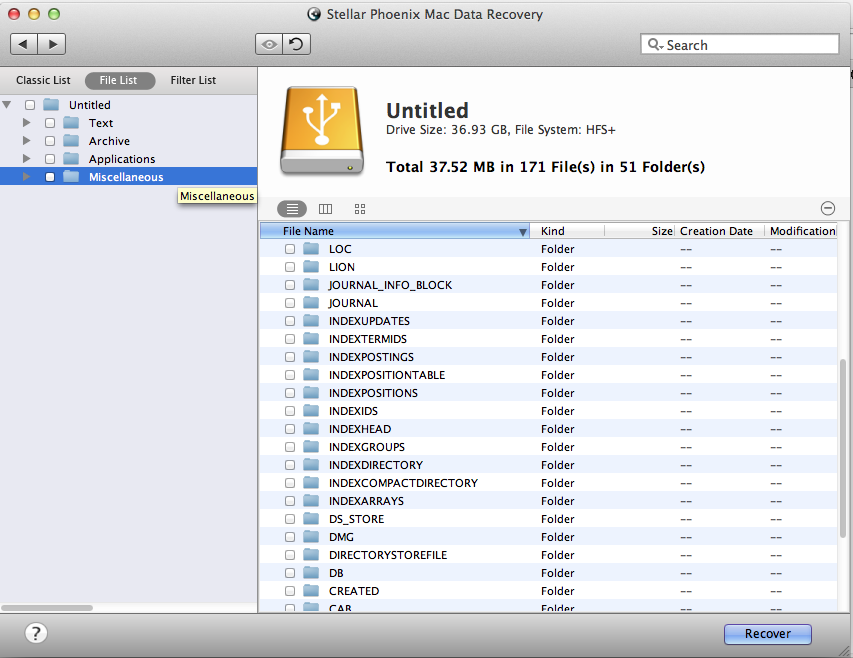
Task: Sort by Creation Date column header
Action: (x=719, y=231)
